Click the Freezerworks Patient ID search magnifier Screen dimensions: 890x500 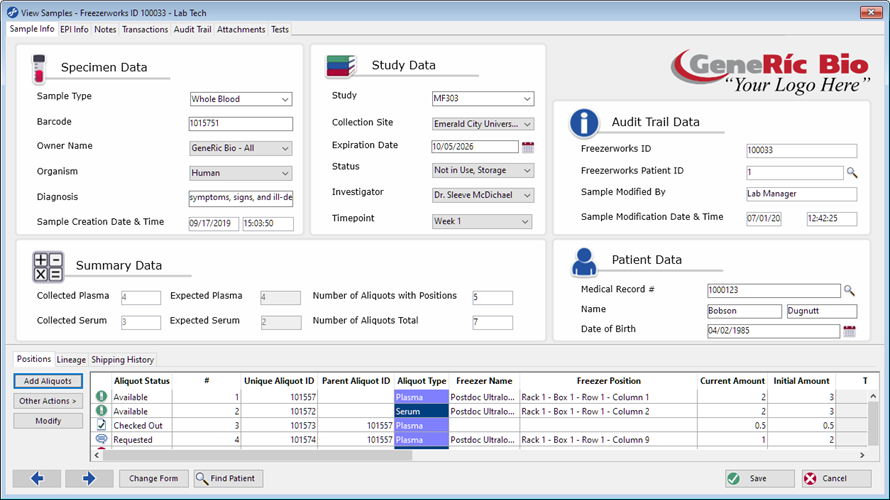[x=851, y=172]
